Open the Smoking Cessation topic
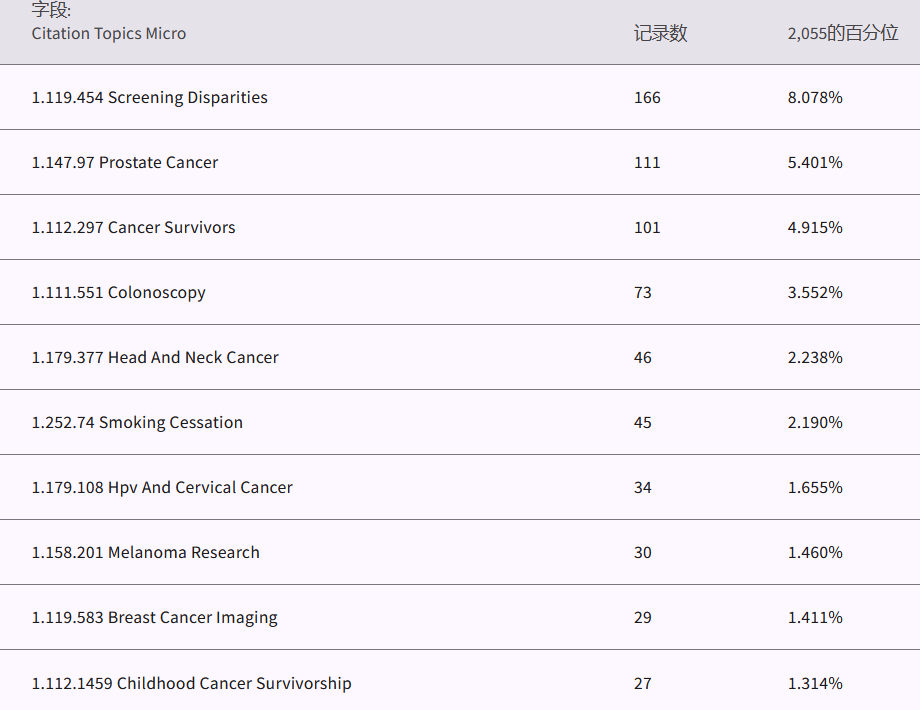Image resolution: width=920 pixels, height=710 pixels. click(137, 422)
